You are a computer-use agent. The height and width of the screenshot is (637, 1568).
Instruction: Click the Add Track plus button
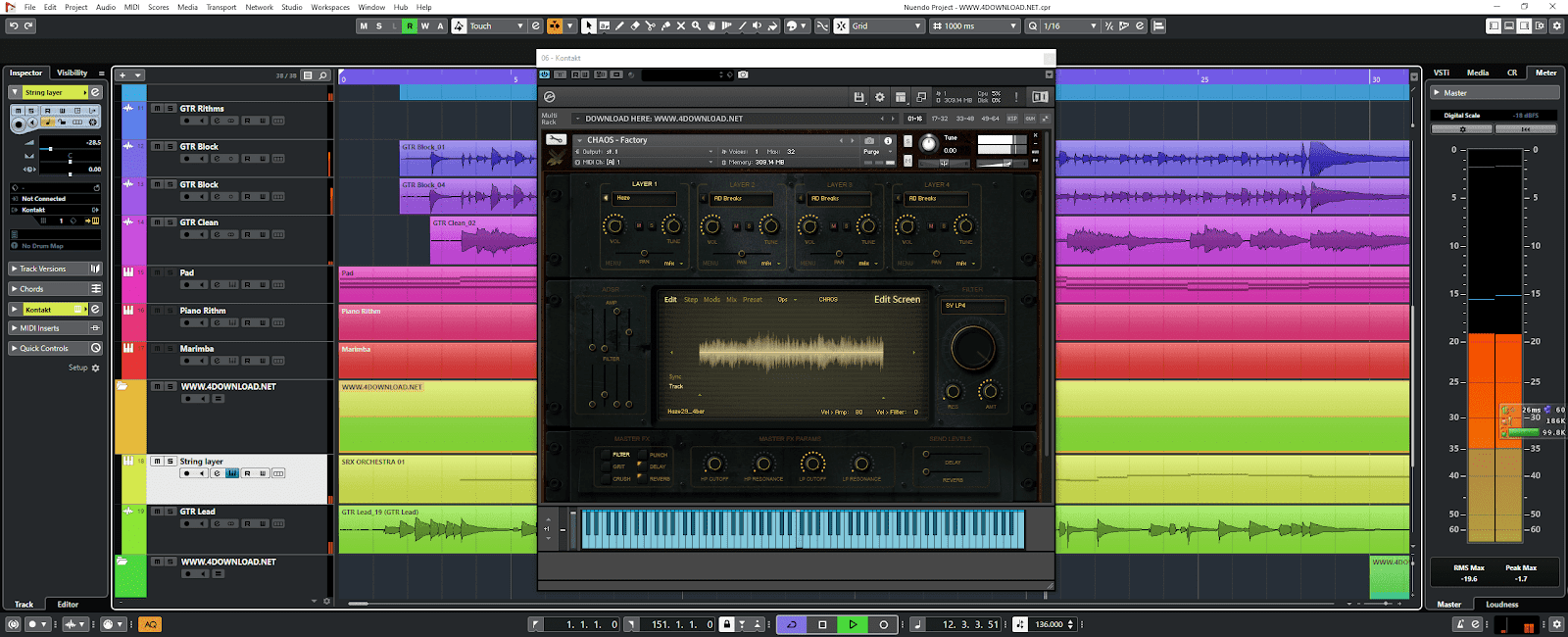[x=122, y=75]
